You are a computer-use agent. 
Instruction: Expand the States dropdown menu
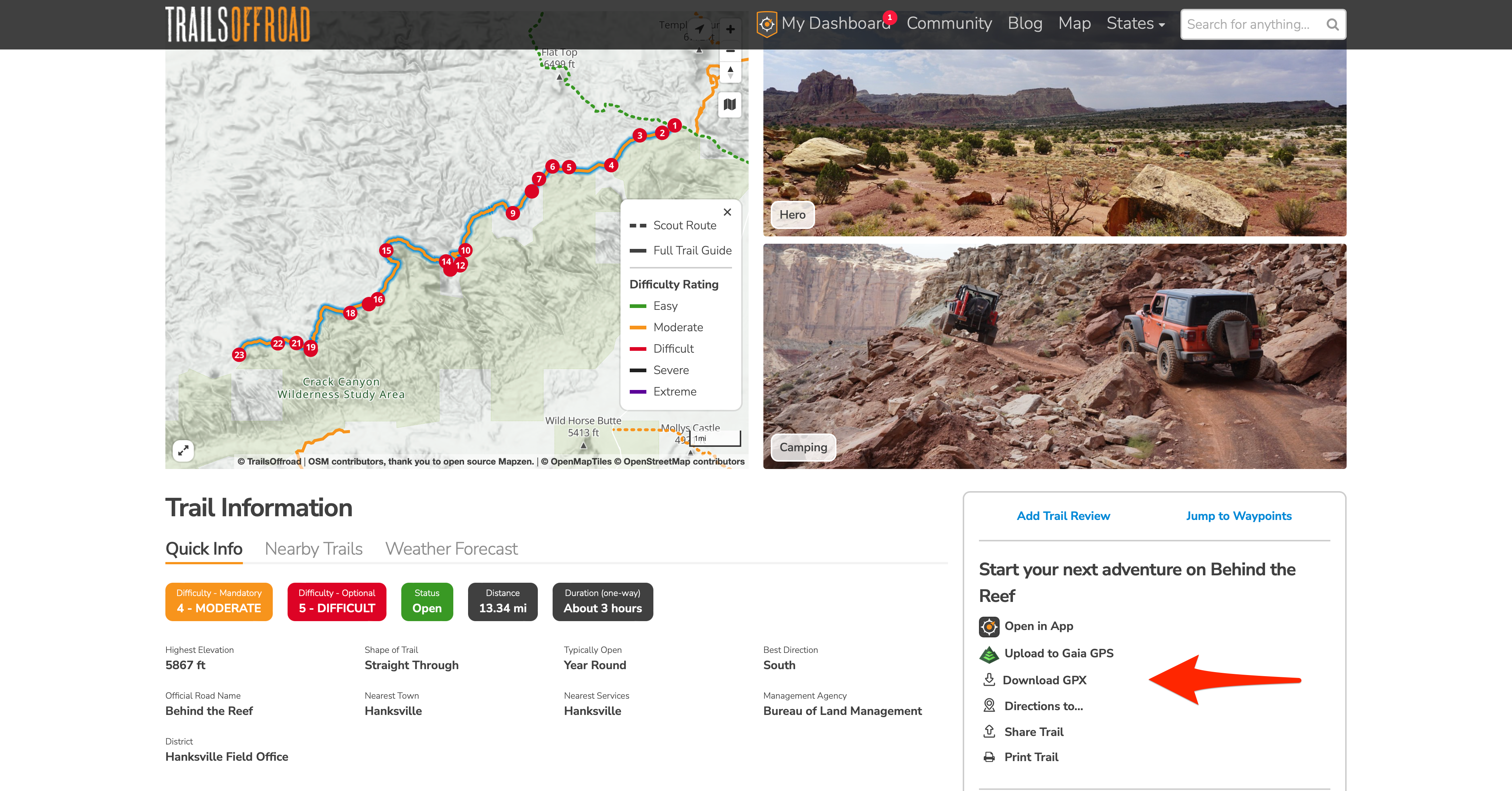coord(1135,24)
